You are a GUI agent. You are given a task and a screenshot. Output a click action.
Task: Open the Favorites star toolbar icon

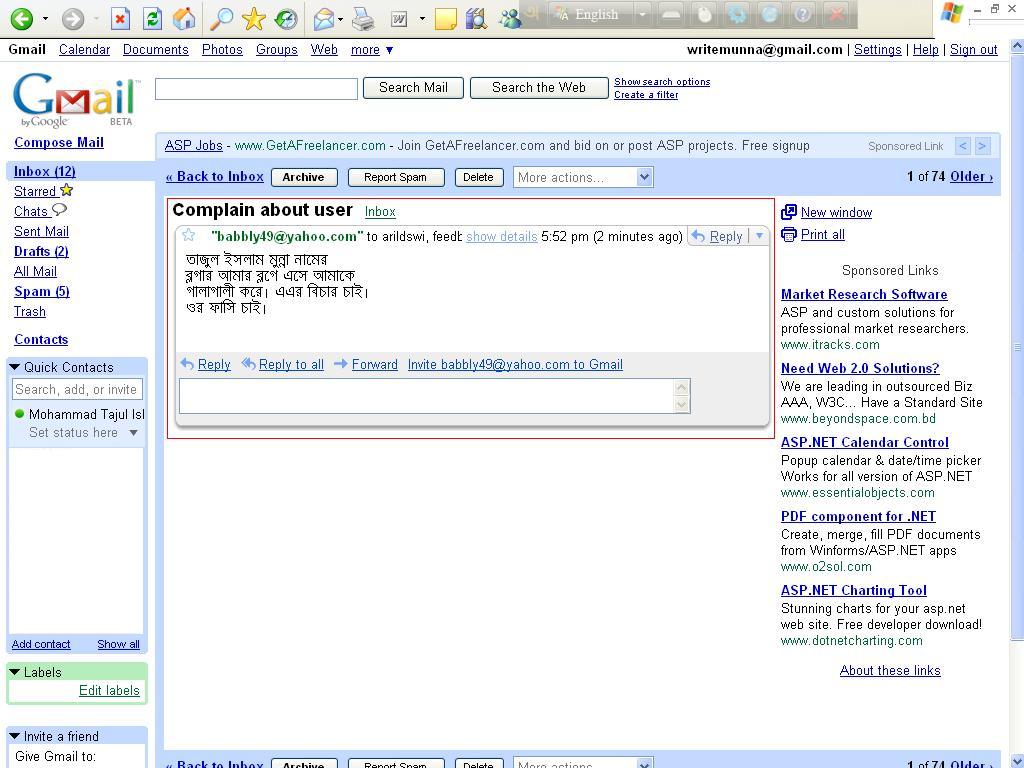pos(253,19)
